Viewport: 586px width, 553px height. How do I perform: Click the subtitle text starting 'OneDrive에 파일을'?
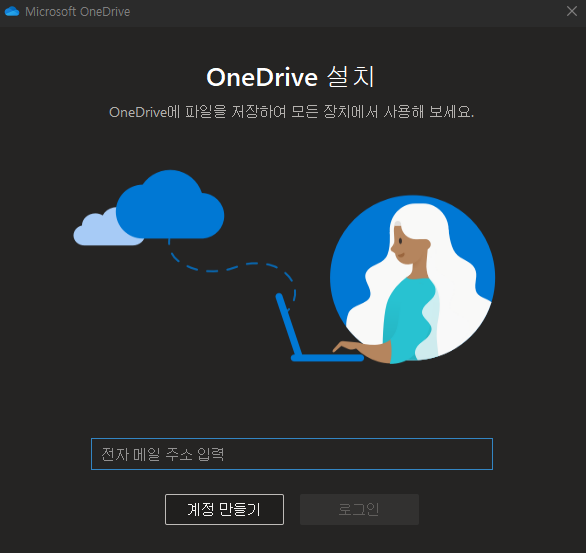tap(292, 112)
